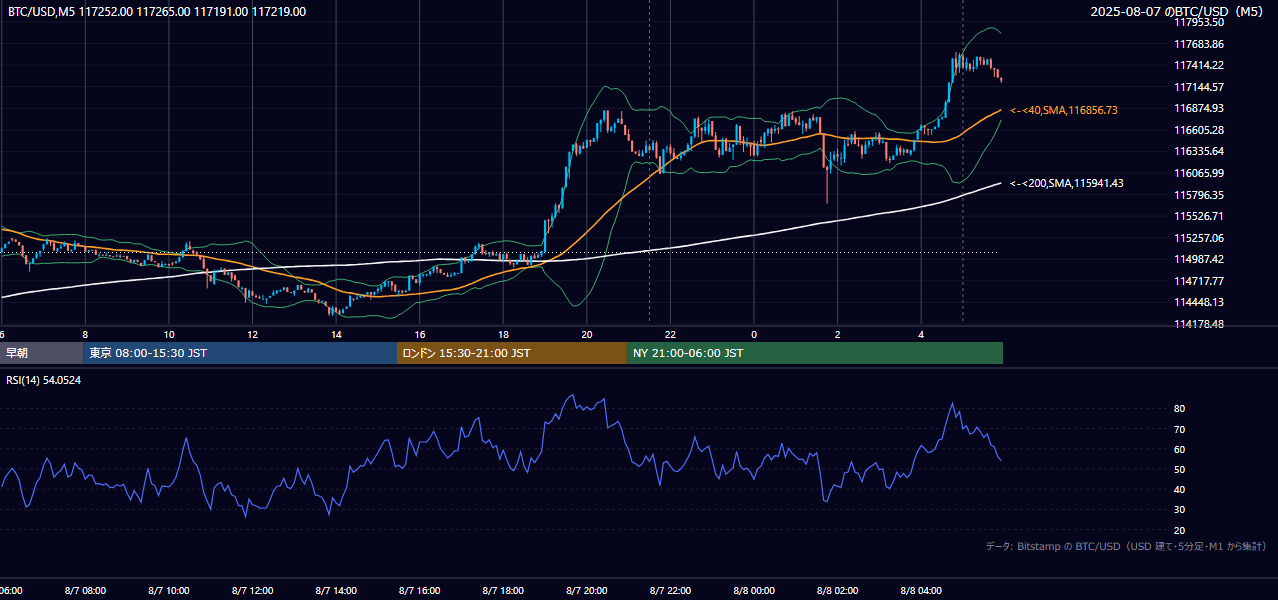This screenshot has height=600, width=1278.
Task: Click the RSI axis level 30
Action: (x=1179, y=510)
